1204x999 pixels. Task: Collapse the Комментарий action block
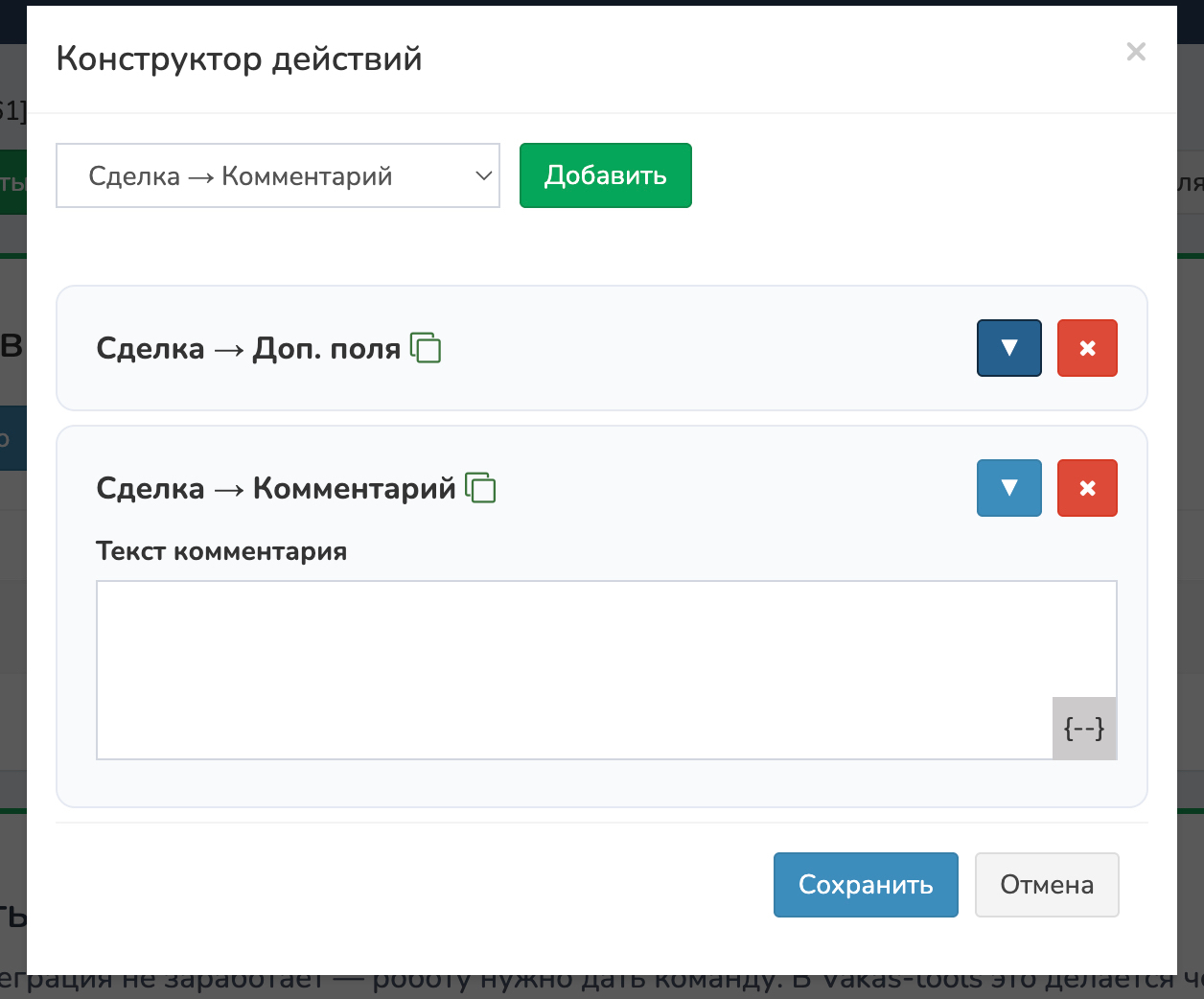pos(1008,488)
